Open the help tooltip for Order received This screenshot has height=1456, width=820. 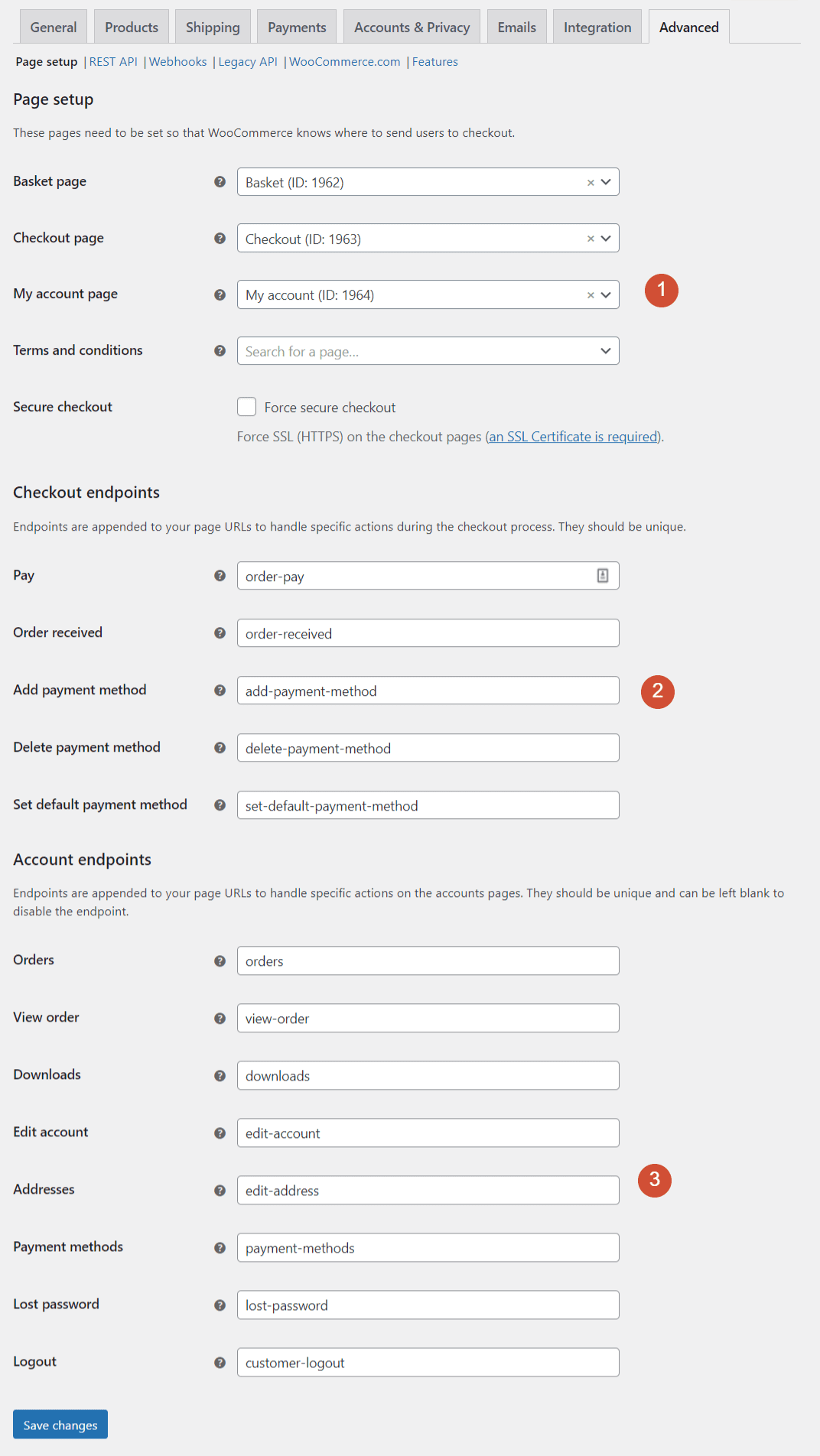(220, 633)
